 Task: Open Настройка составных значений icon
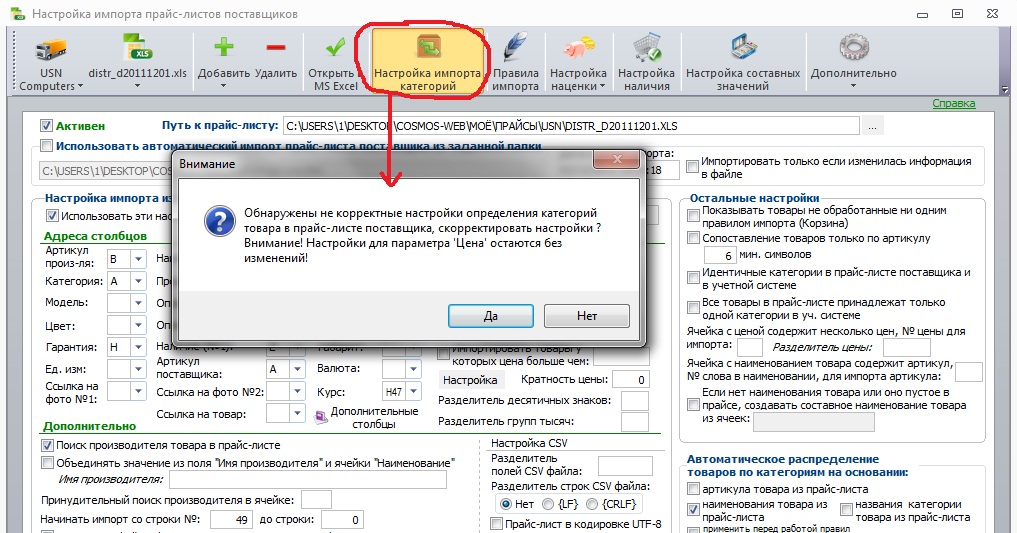[x=743, y=49]
